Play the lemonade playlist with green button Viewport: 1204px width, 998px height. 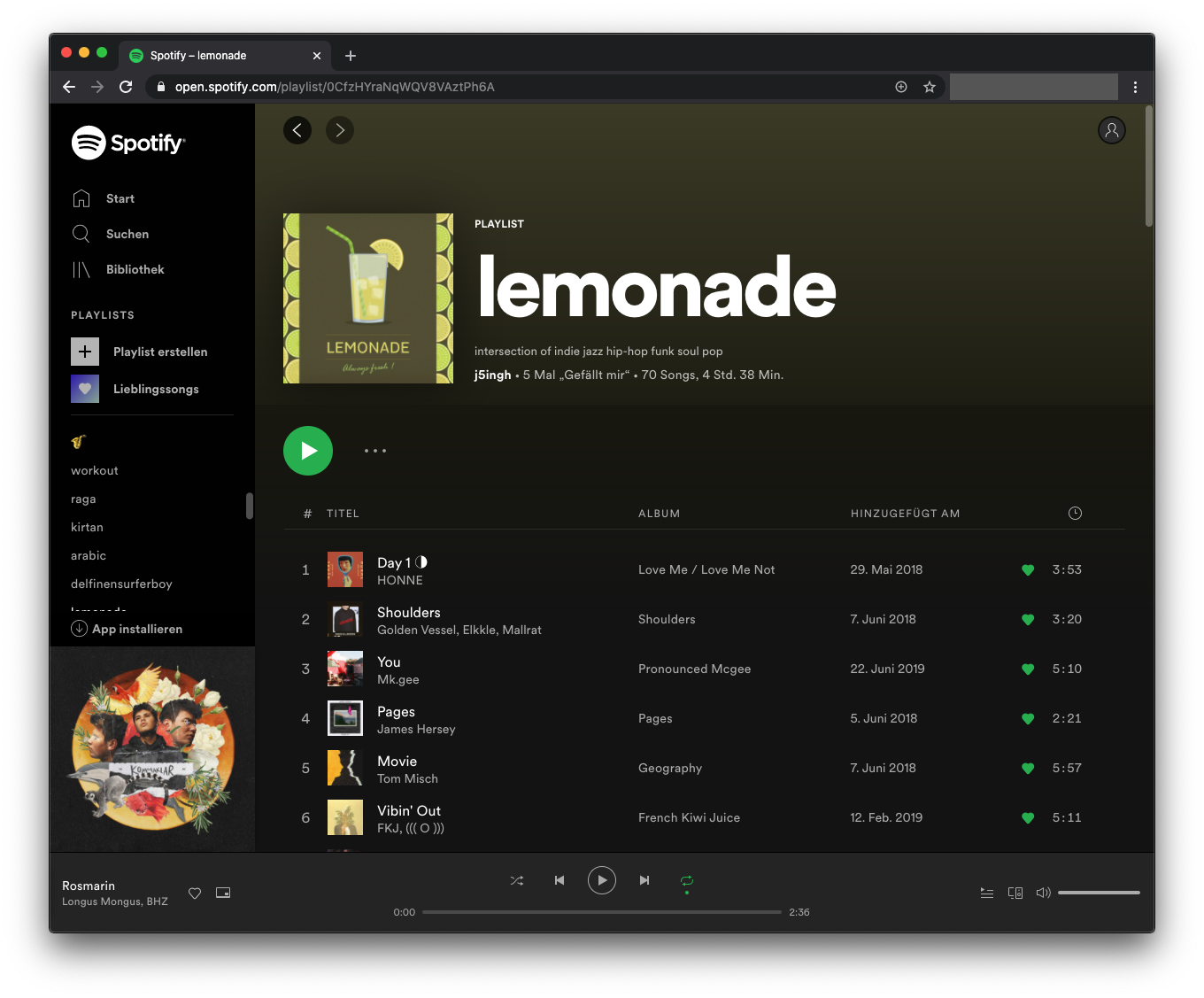click(308, 451)
